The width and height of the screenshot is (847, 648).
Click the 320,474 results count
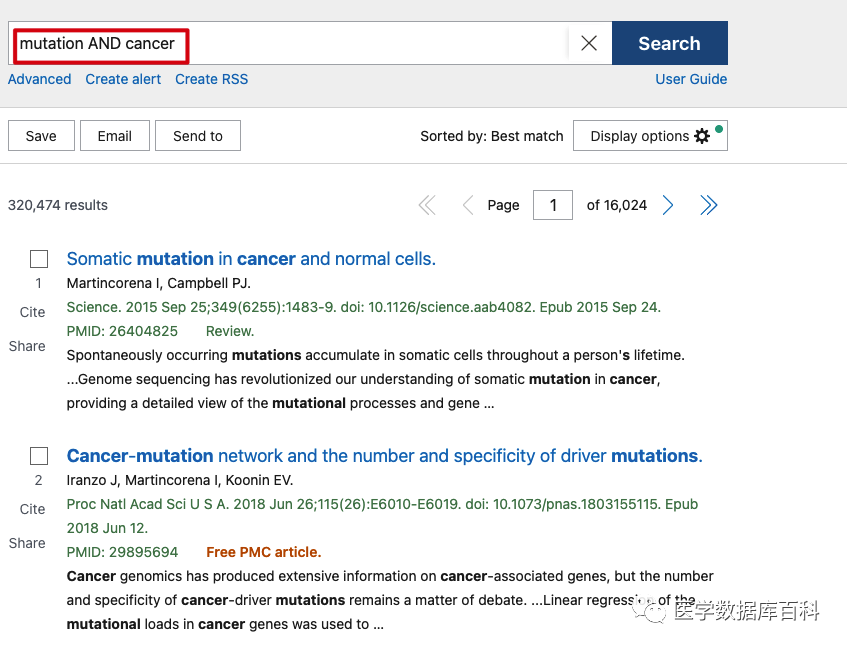tap(58, 205)
